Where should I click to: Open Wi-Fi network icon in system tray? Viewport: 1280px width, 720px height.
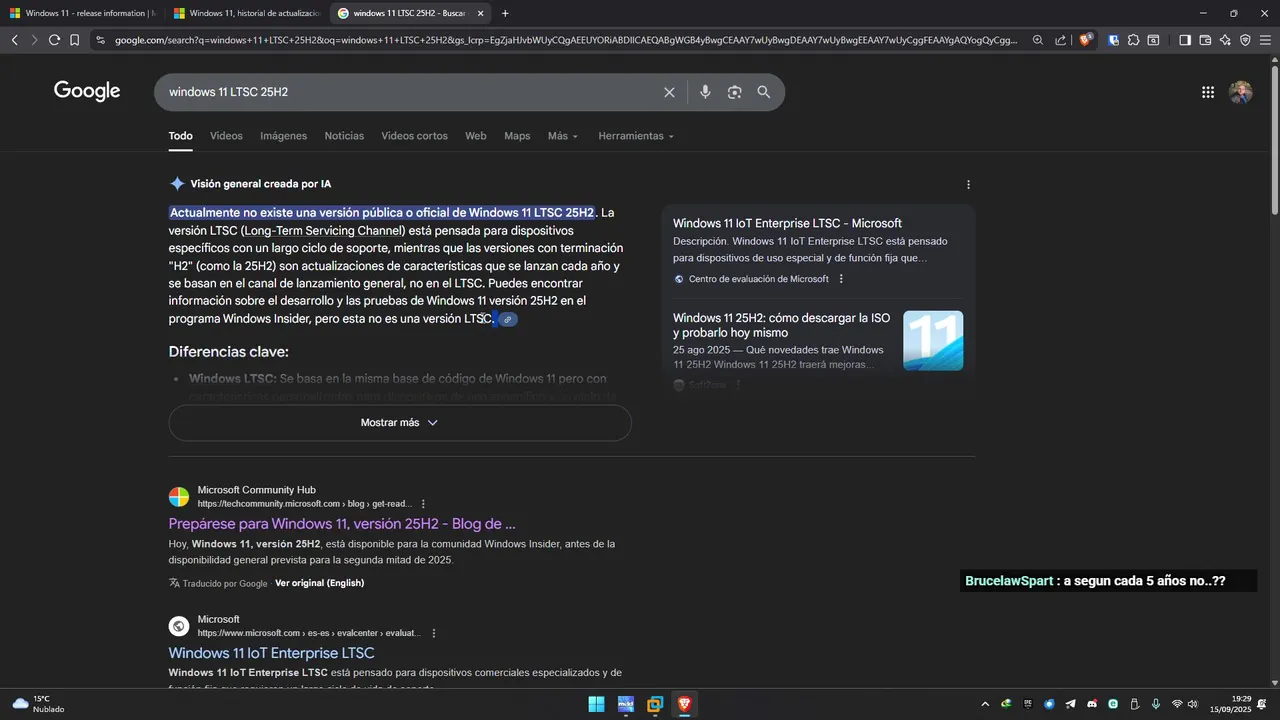point(1177,704)
